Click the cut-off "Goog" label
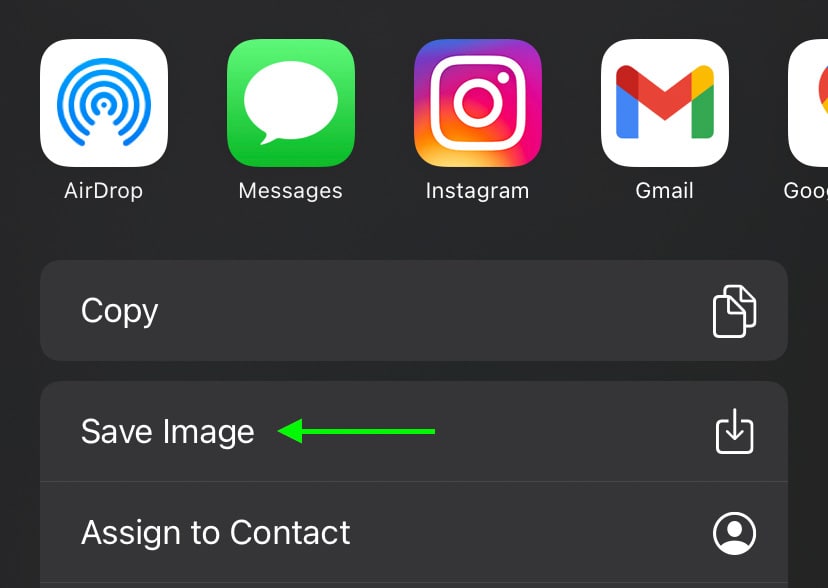Screen dimensions: 828x588 pos(806,191)
